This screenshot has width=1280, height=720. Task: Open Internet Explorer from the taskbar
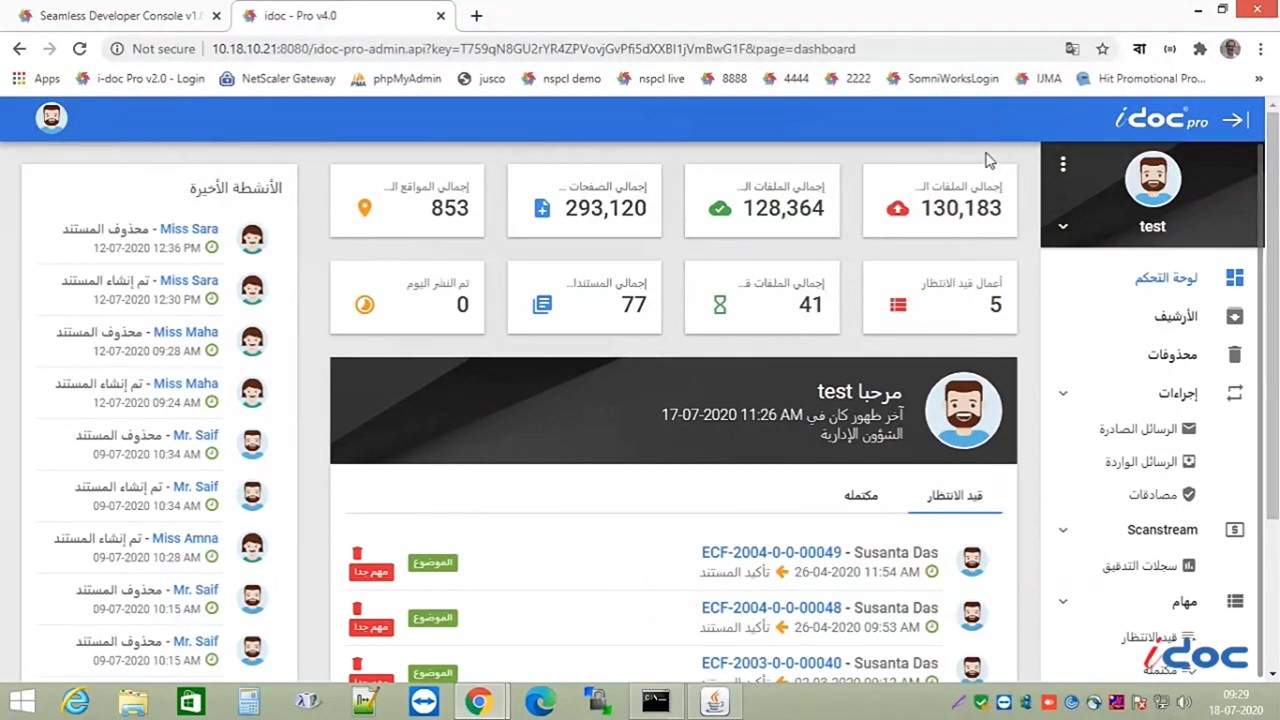[x=76, y=701]
